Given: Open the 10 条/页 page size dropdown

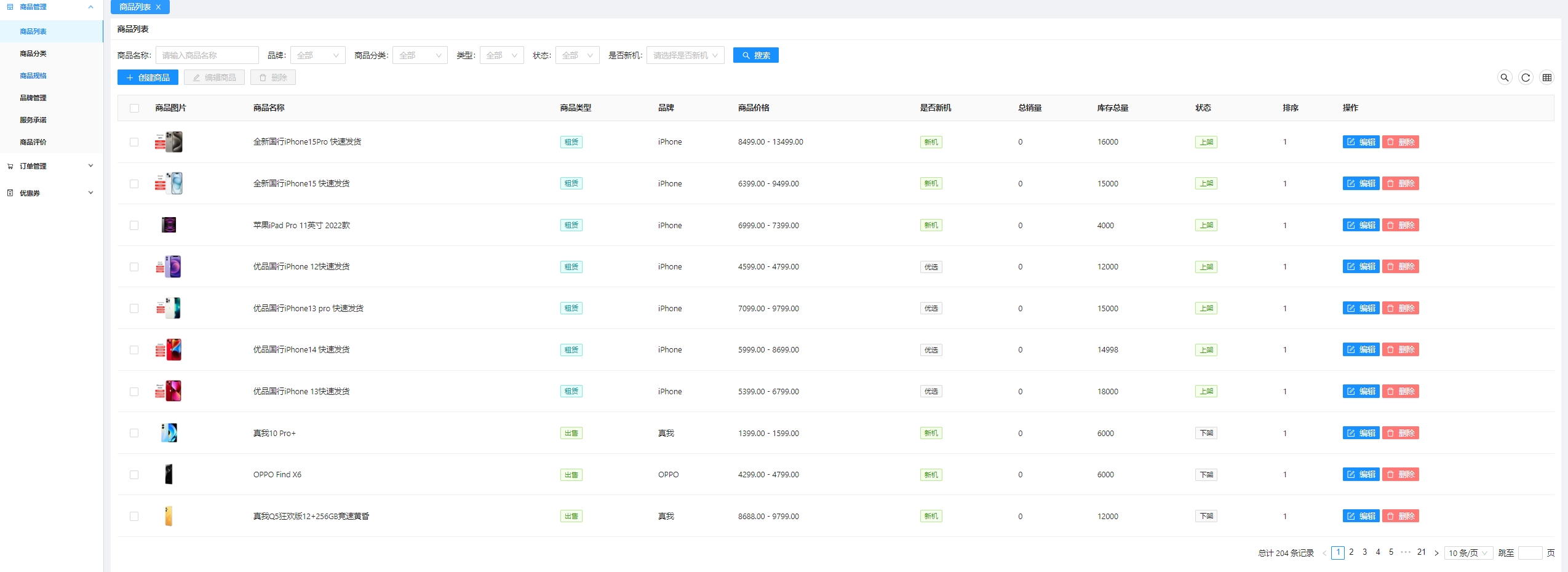Looking at the screenshot, I should [x=1468, y=553].
